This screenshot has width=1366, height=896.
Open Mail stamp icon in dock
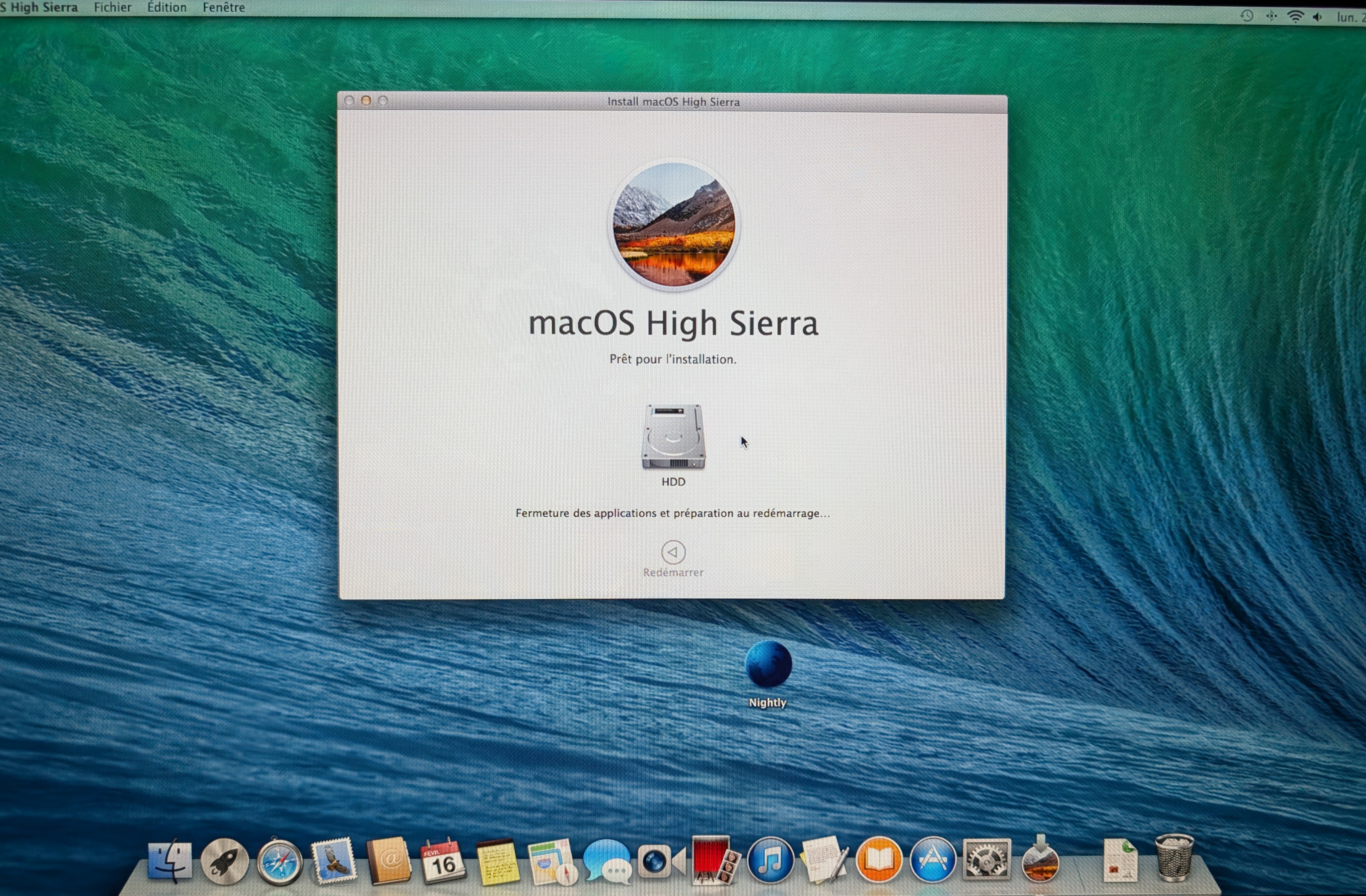(x=334, y=861)
